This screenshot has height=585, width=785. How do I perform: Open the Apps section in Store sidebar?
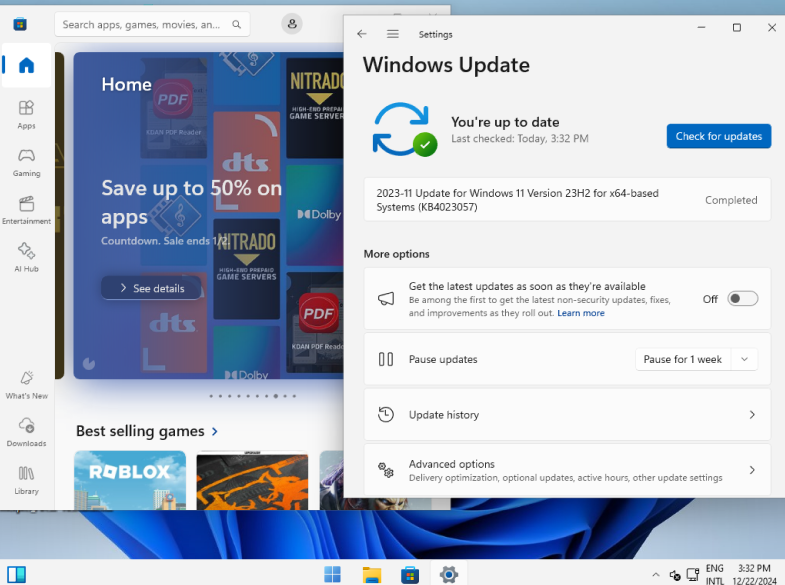[26, 115]
